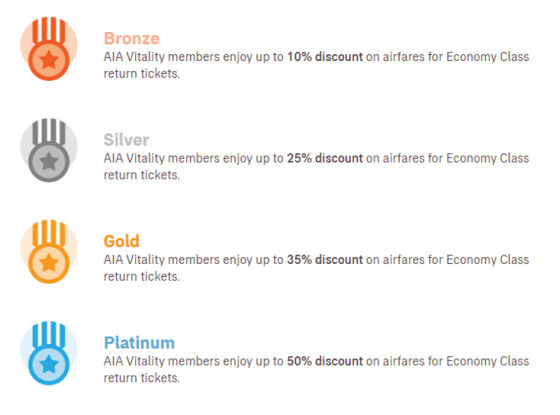Click 'return tickets.' under the Gold description
Viewport: 560px width, 415px height.
142,276
